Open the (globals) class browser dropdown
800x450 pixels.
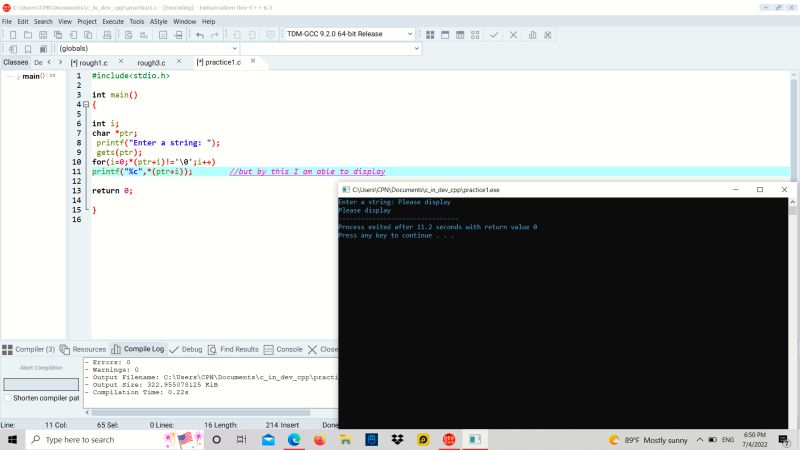click(148, 48)
